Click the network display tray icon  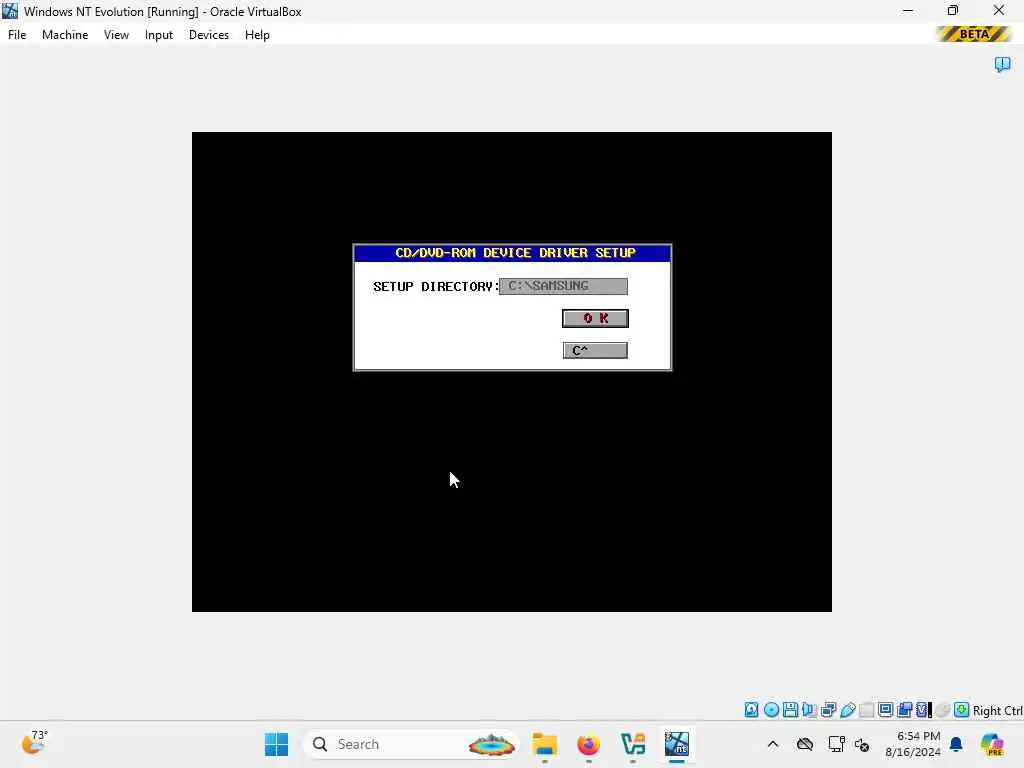(x=836, y=744)
